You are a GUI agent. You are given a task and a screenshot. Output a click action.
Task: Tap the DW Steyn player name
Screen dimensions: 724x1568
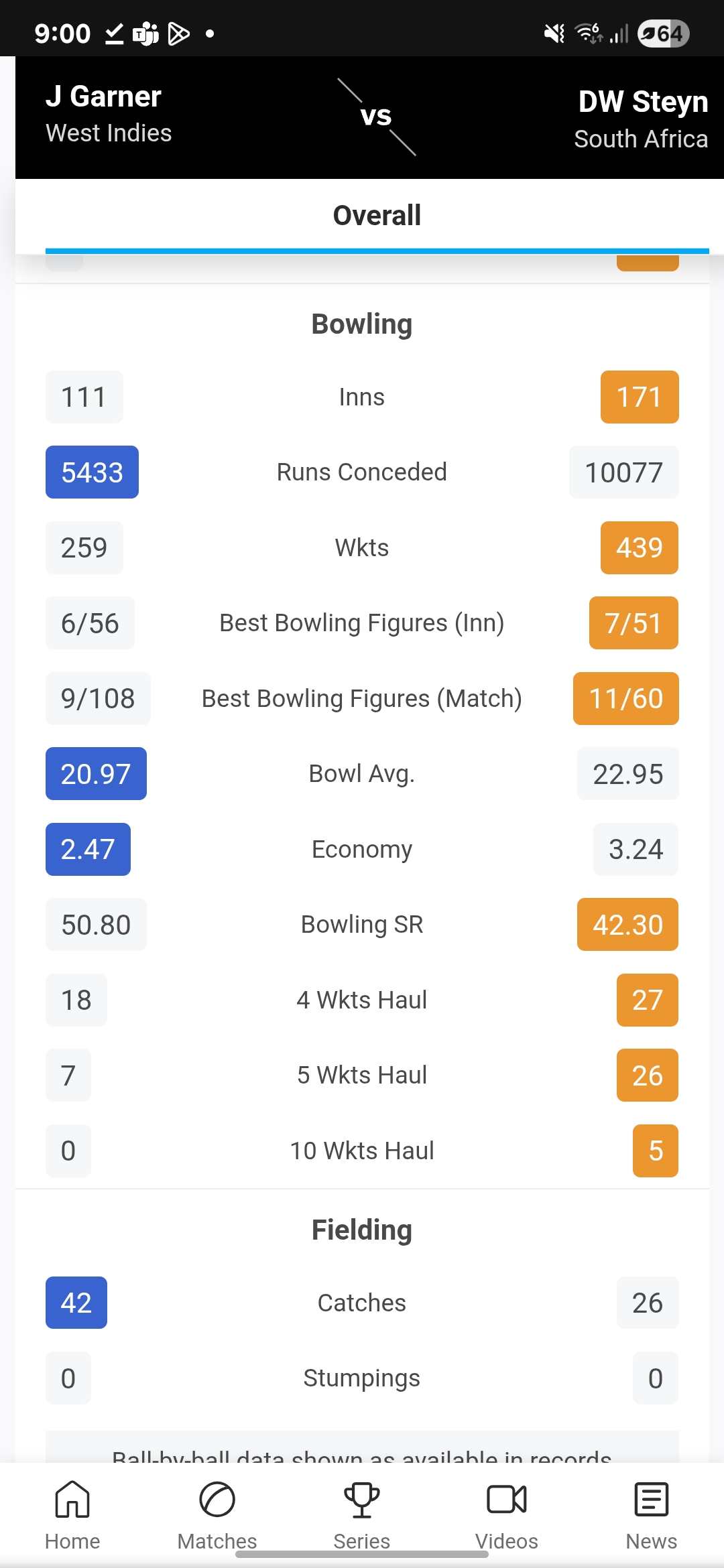coord(642,102)
